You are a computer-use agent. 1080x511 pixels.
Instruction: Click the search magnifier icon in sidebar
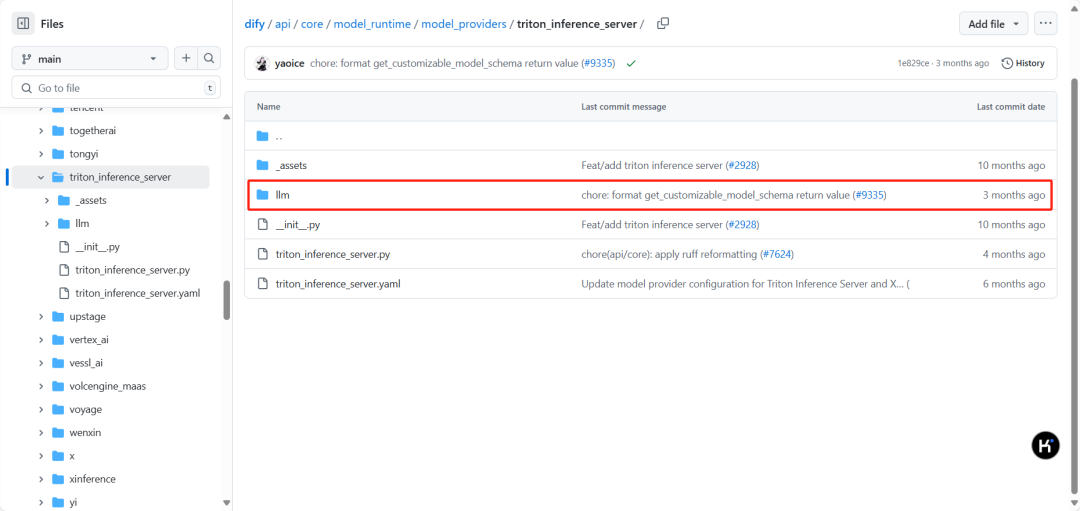coord(209,59)
